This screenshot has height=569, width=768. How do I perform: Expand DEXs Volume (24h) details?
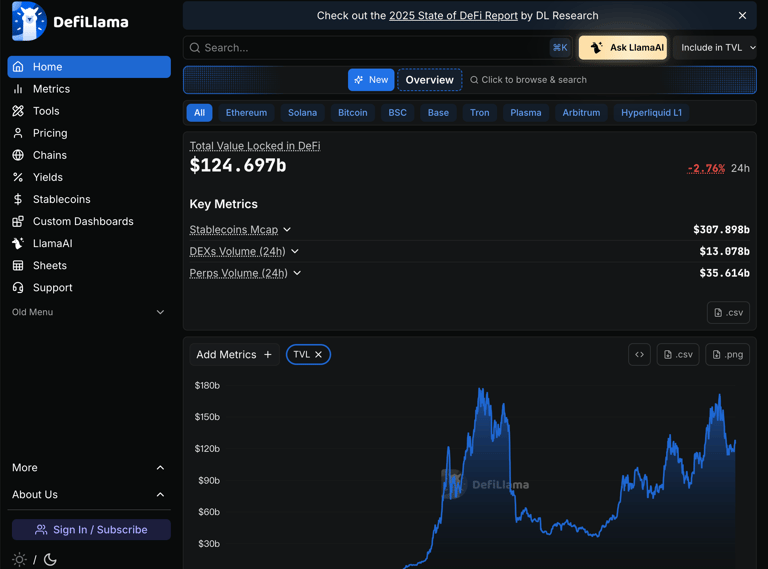point(295,251)
